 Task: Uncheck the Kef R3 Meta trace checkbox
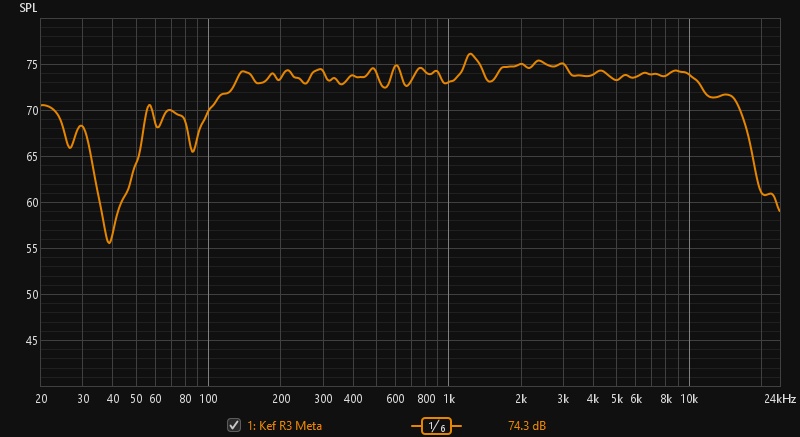coord(235,425)
